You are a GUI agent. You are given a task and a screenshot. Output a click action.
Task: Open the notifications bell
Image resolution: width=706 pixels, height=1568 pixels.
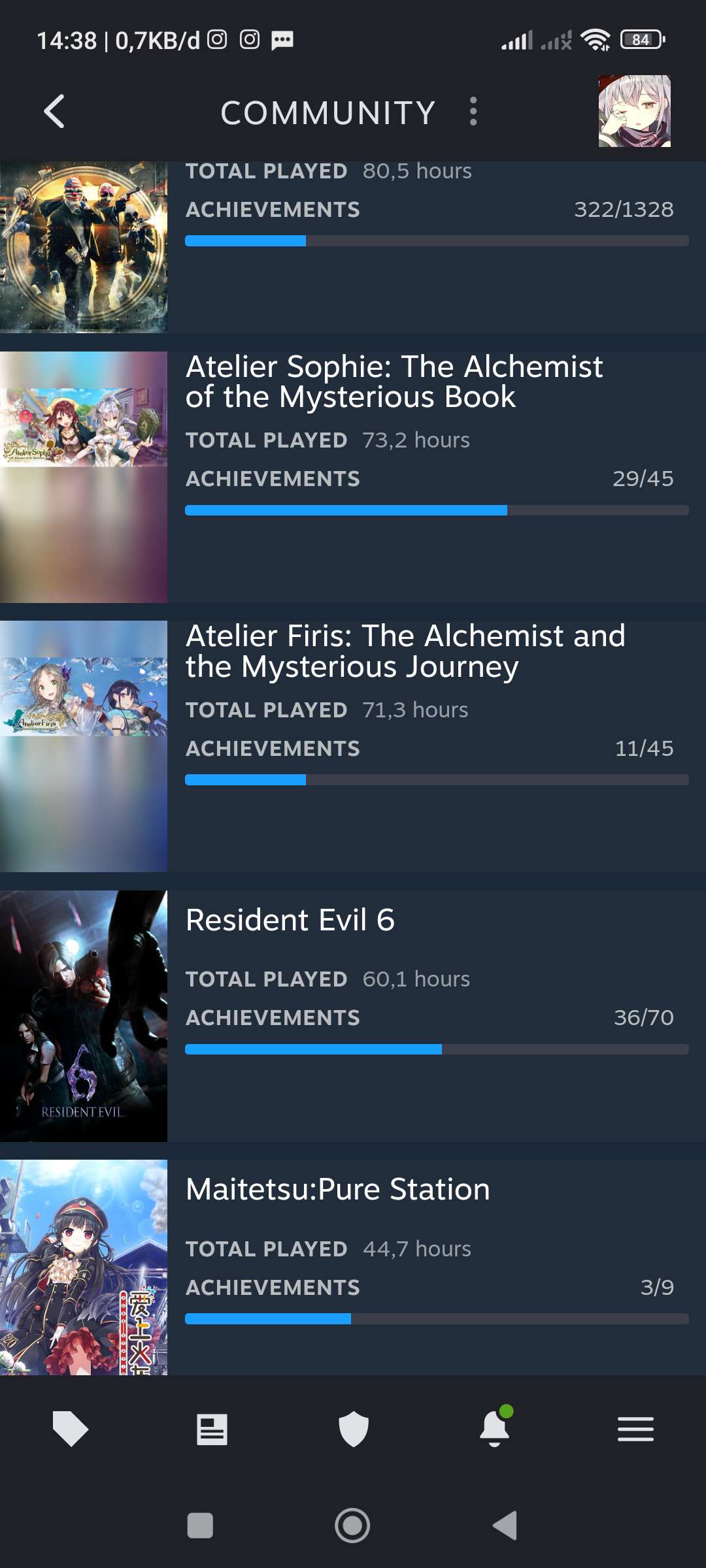pyautogui.click(x=495, y=1428)
